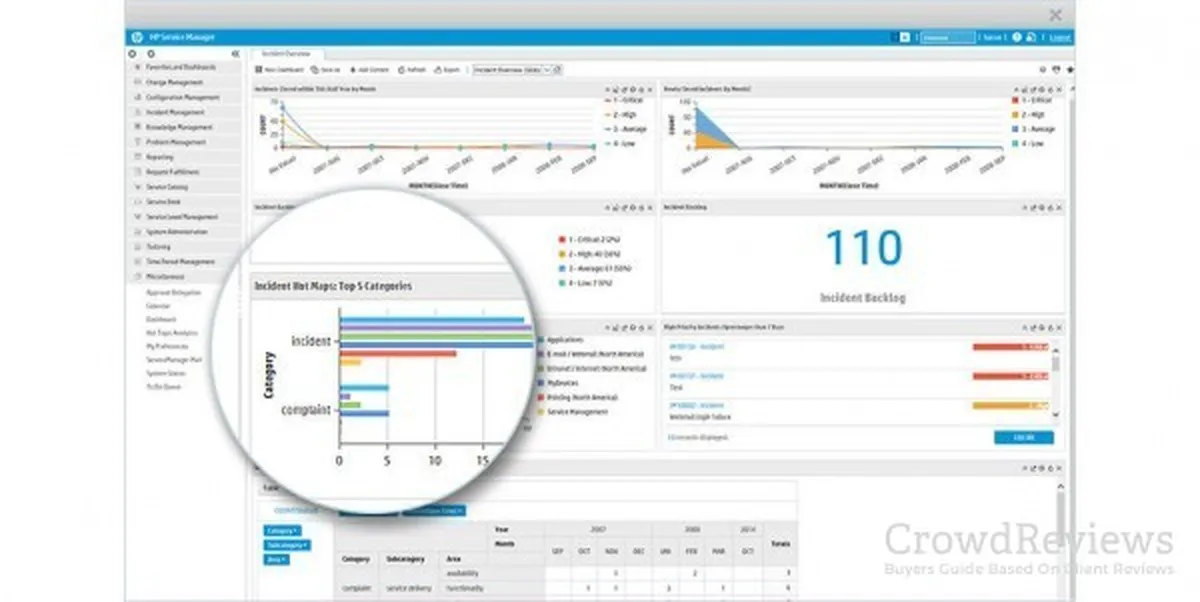Open Tailoring in the navigation menu

click(x=187, y=246)
